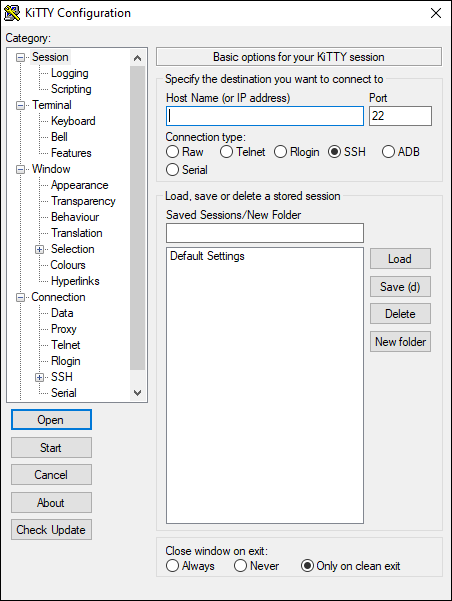Open the Colours settings category

click(68, 265)
